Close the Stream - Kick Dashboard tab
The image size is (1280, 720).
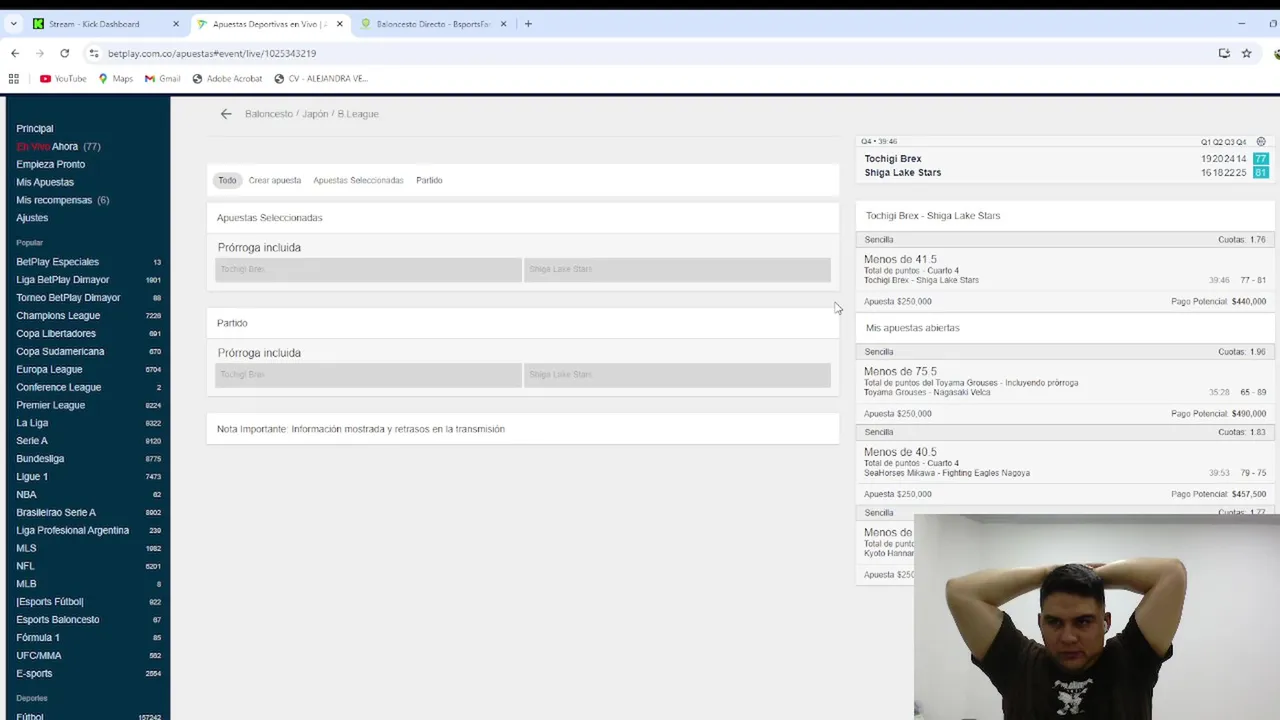tap(176, 24)
